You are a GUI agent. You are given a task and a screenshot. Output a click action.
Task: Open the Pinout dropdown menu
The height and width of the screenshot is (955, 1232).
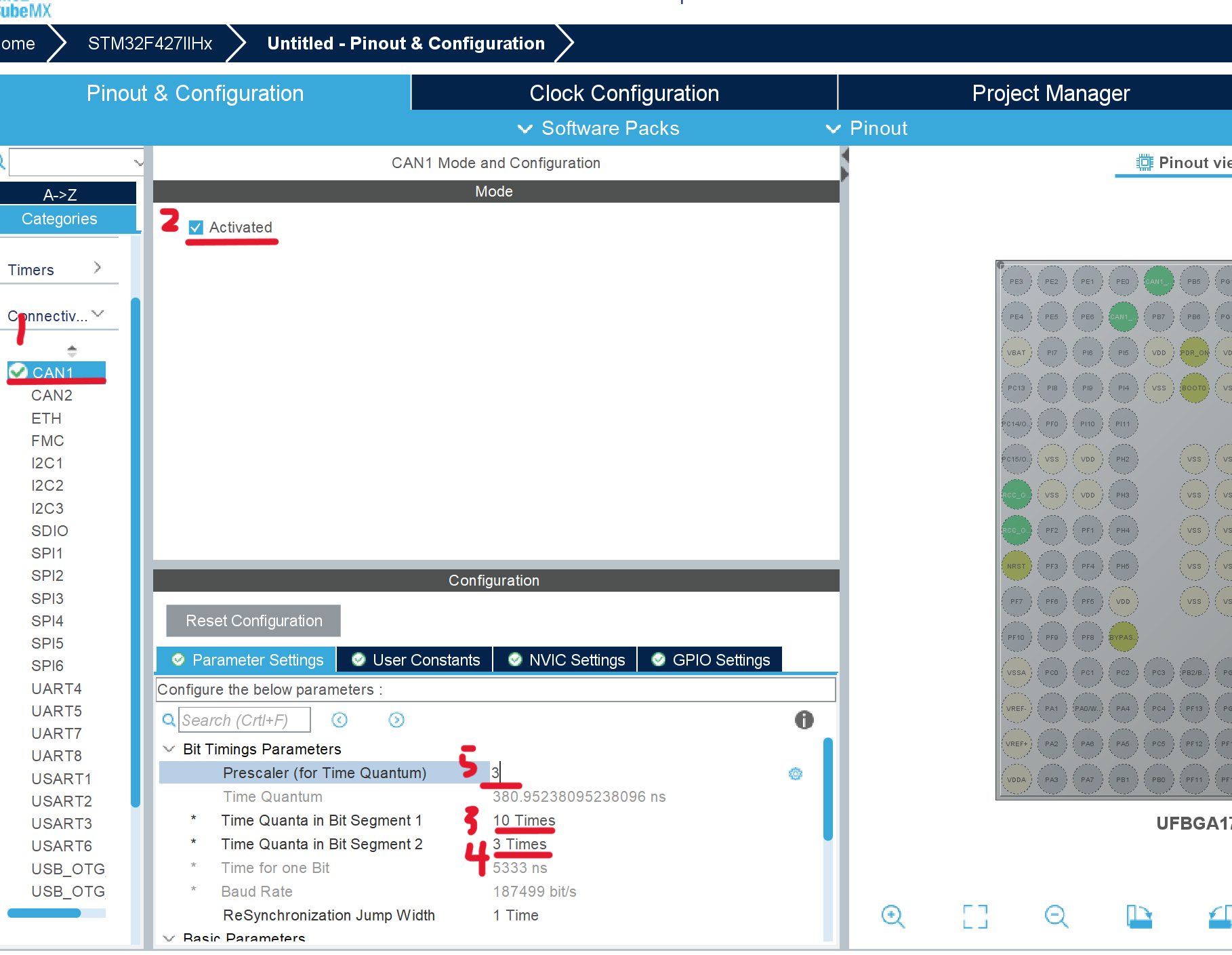pos(867,128)
